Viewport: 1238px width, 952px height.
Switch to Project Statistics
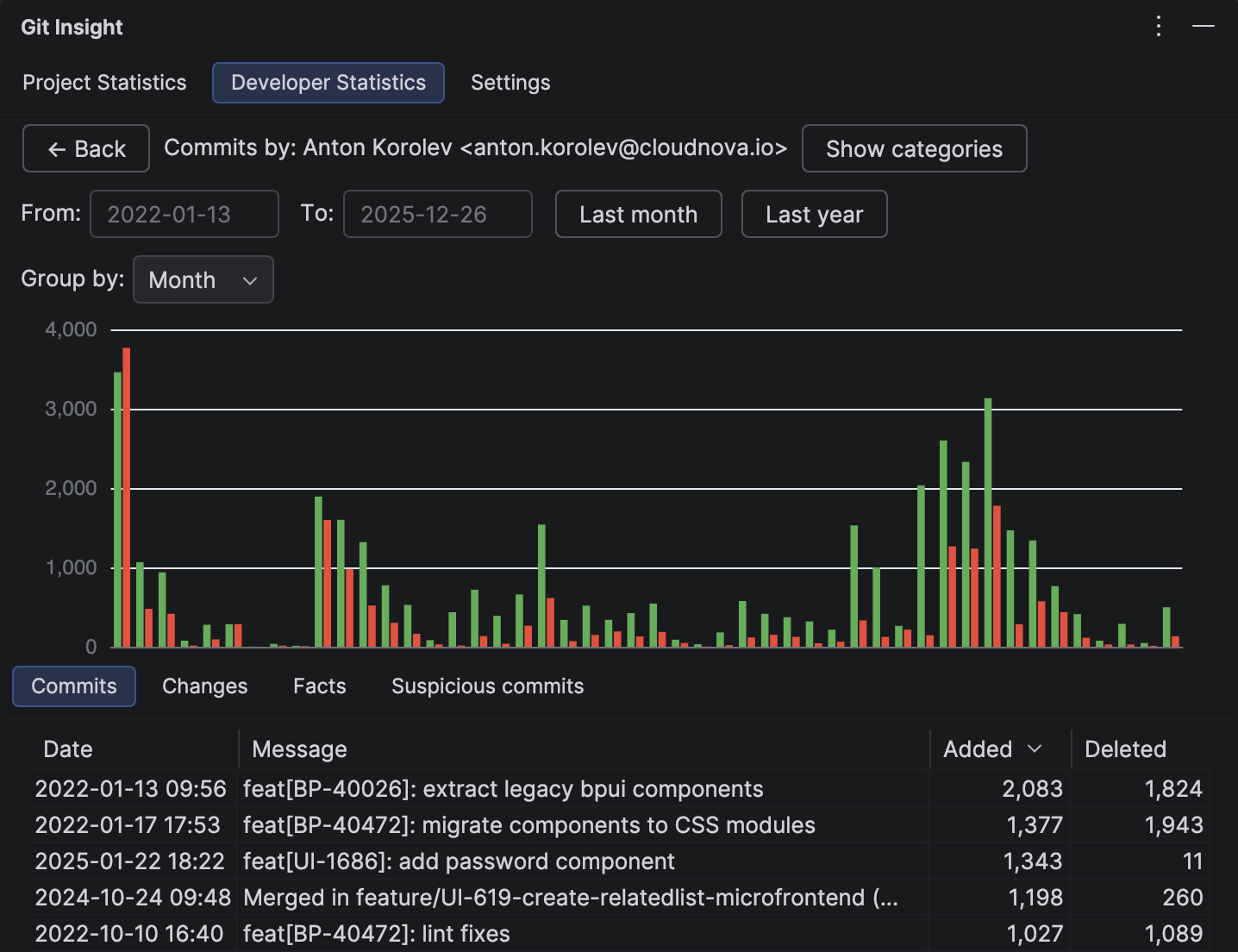(x=104, y=82)
